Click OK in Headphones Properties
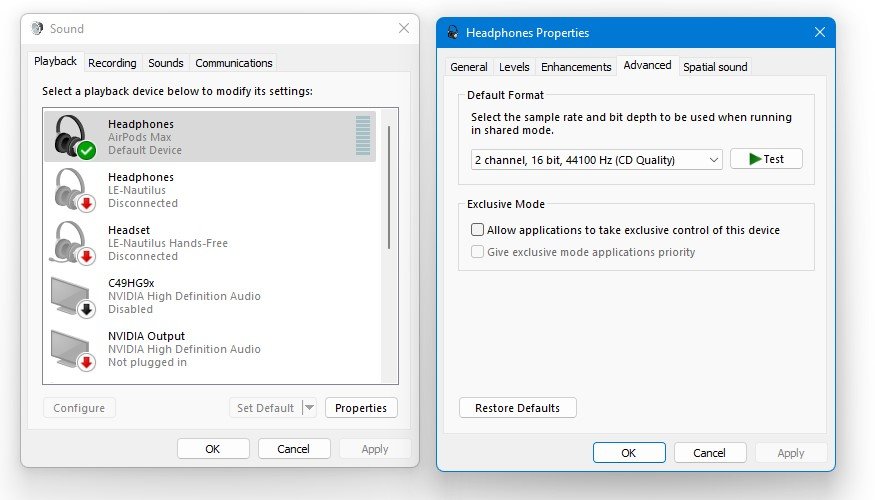 (x=629, y=453)
